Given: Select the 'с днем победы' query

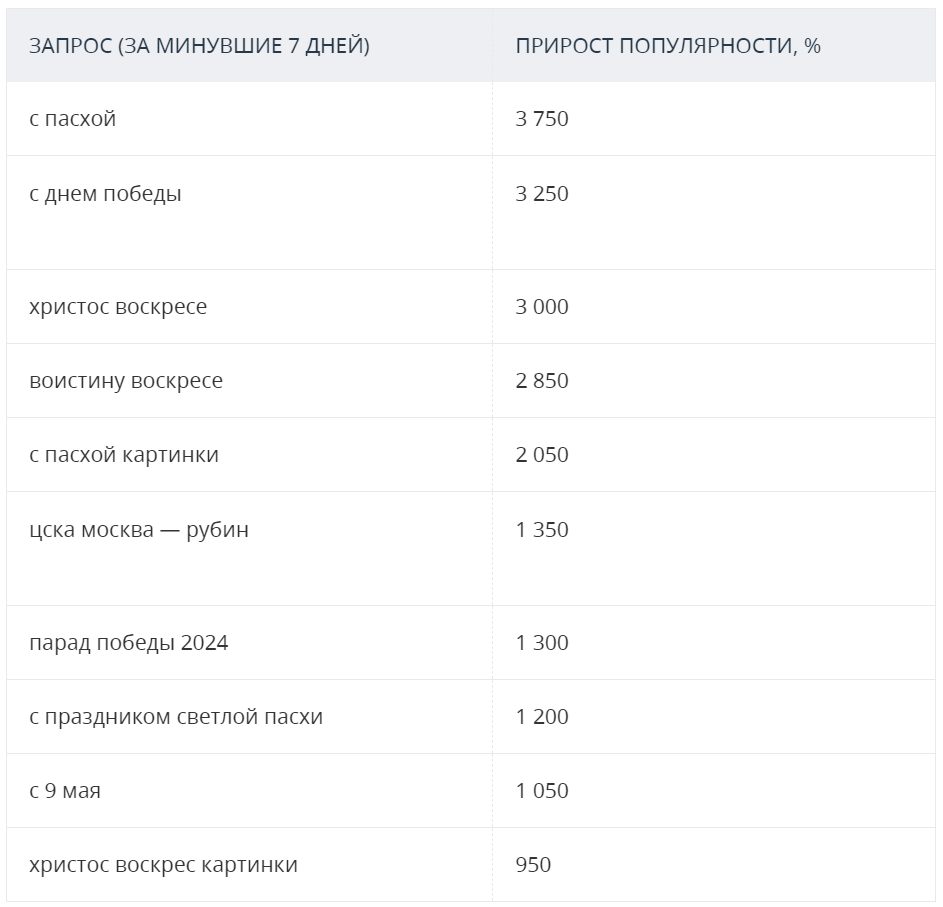Looking at the screenshot, I should point(105,194).
